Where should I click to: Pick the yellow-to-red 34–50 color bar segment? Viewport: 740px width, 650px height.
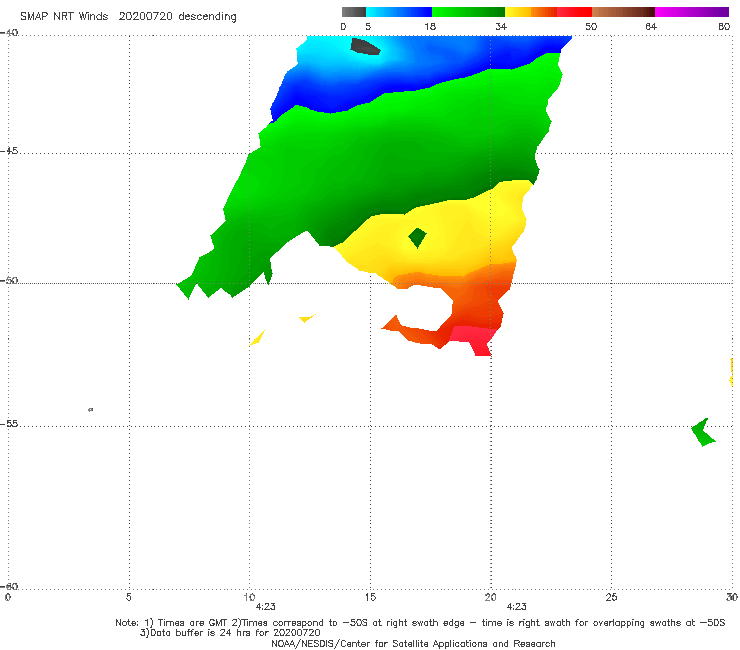click(x=548, y=12)
